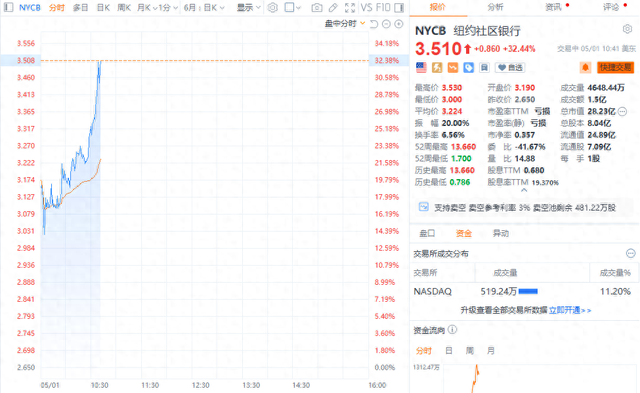Undo chart zoom with back arrow
Screen dimensions: 640x393
pos(373,24)
